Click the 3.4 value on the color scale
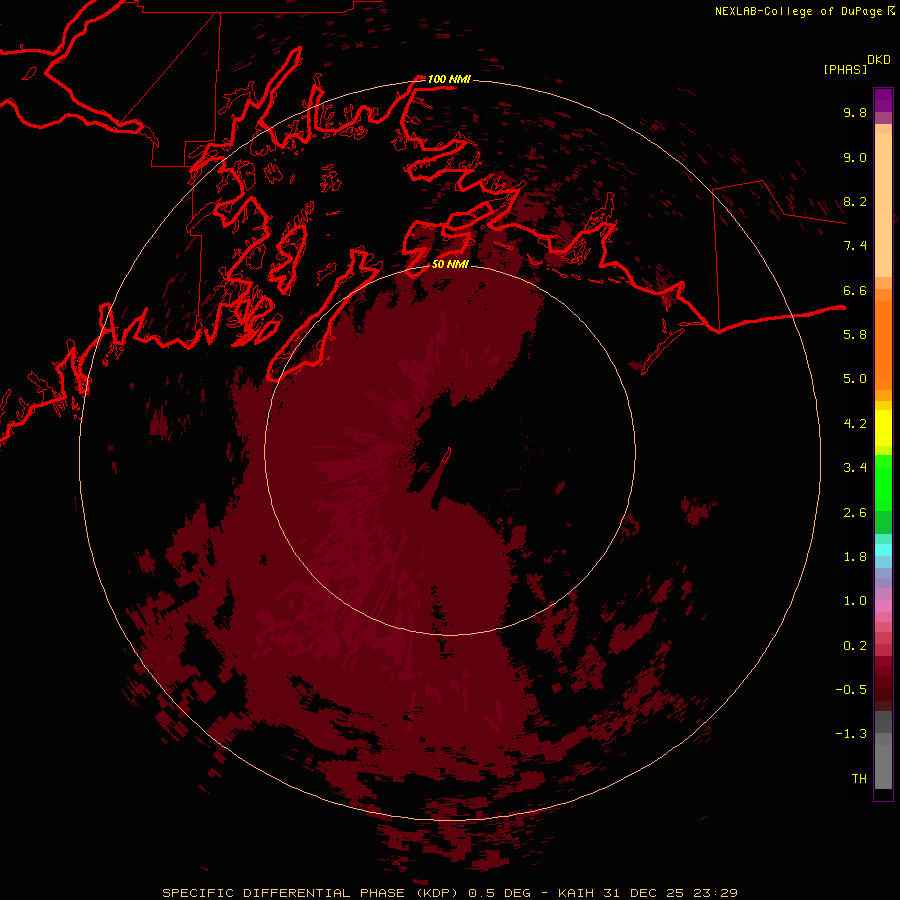This screenshot has width=900, height=900. pyautogui.click(x=855, y=468)
